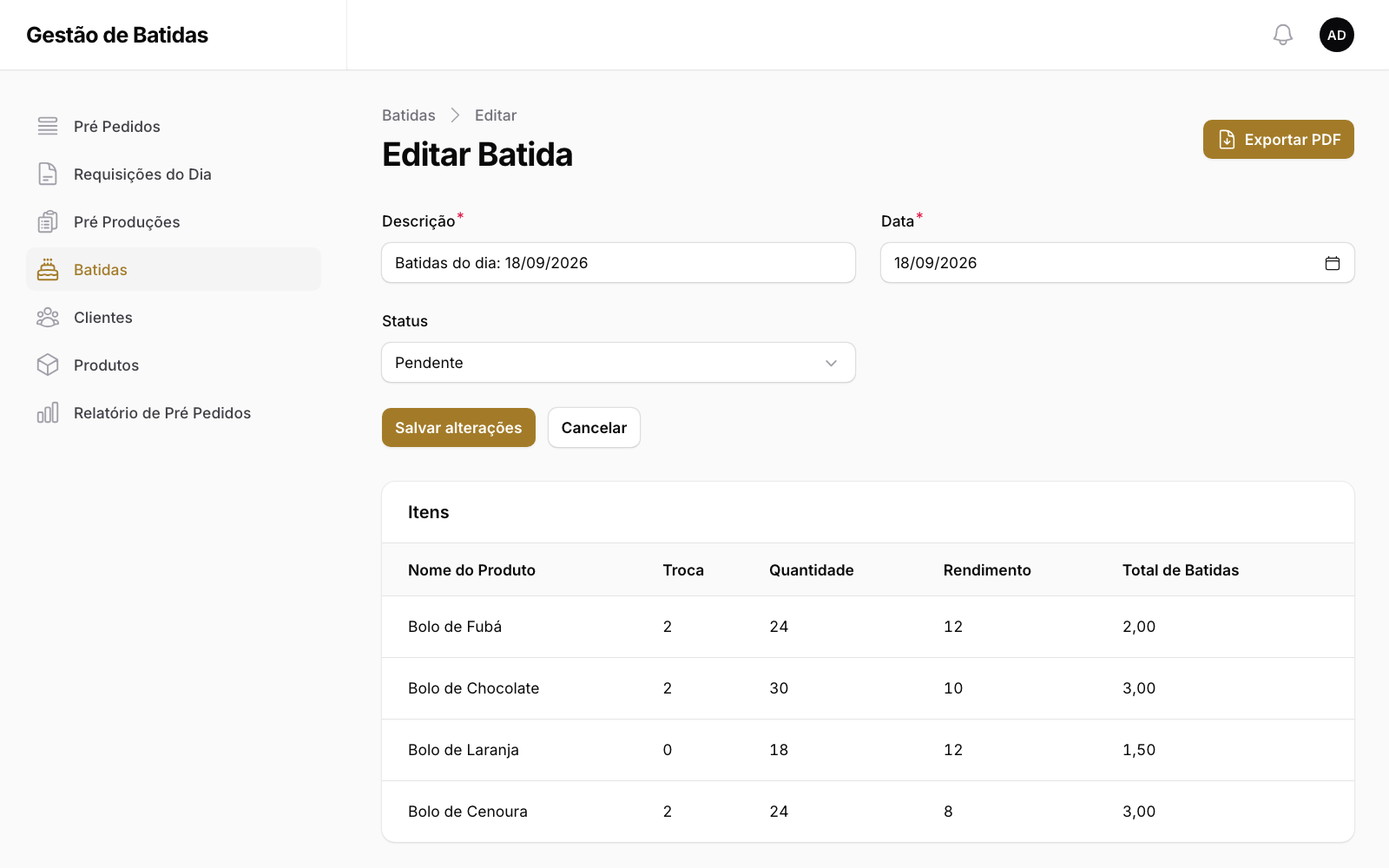Focus the Descrição input field
Image resolution: width=1389 pixels, height=868 pixels.
[x=618, y=263]
